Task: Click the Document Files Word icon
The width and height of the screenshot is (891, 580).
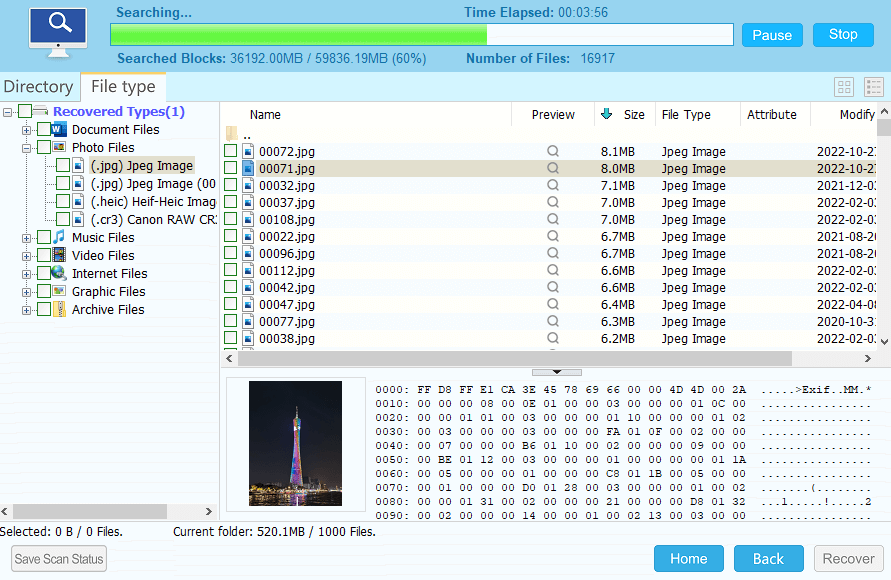Action: (59, 130)
